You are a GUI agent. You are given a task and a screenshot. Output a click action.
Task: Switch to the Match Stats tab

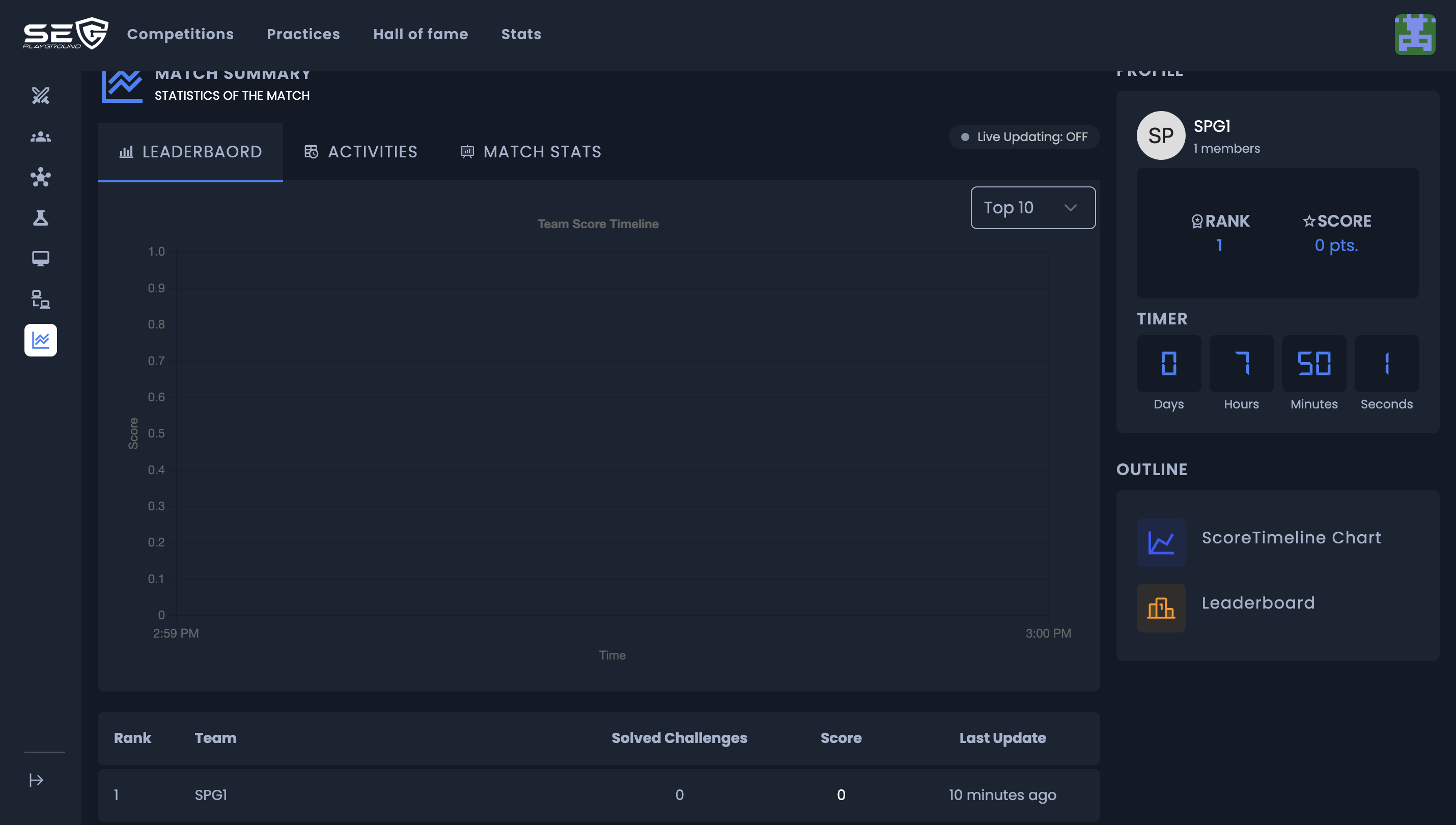point(530,152)
